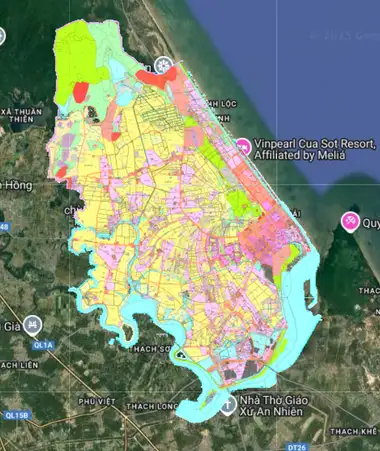
Task: Select the XÃ THUẬN THIÊN place label
Action: click(21, 115)
